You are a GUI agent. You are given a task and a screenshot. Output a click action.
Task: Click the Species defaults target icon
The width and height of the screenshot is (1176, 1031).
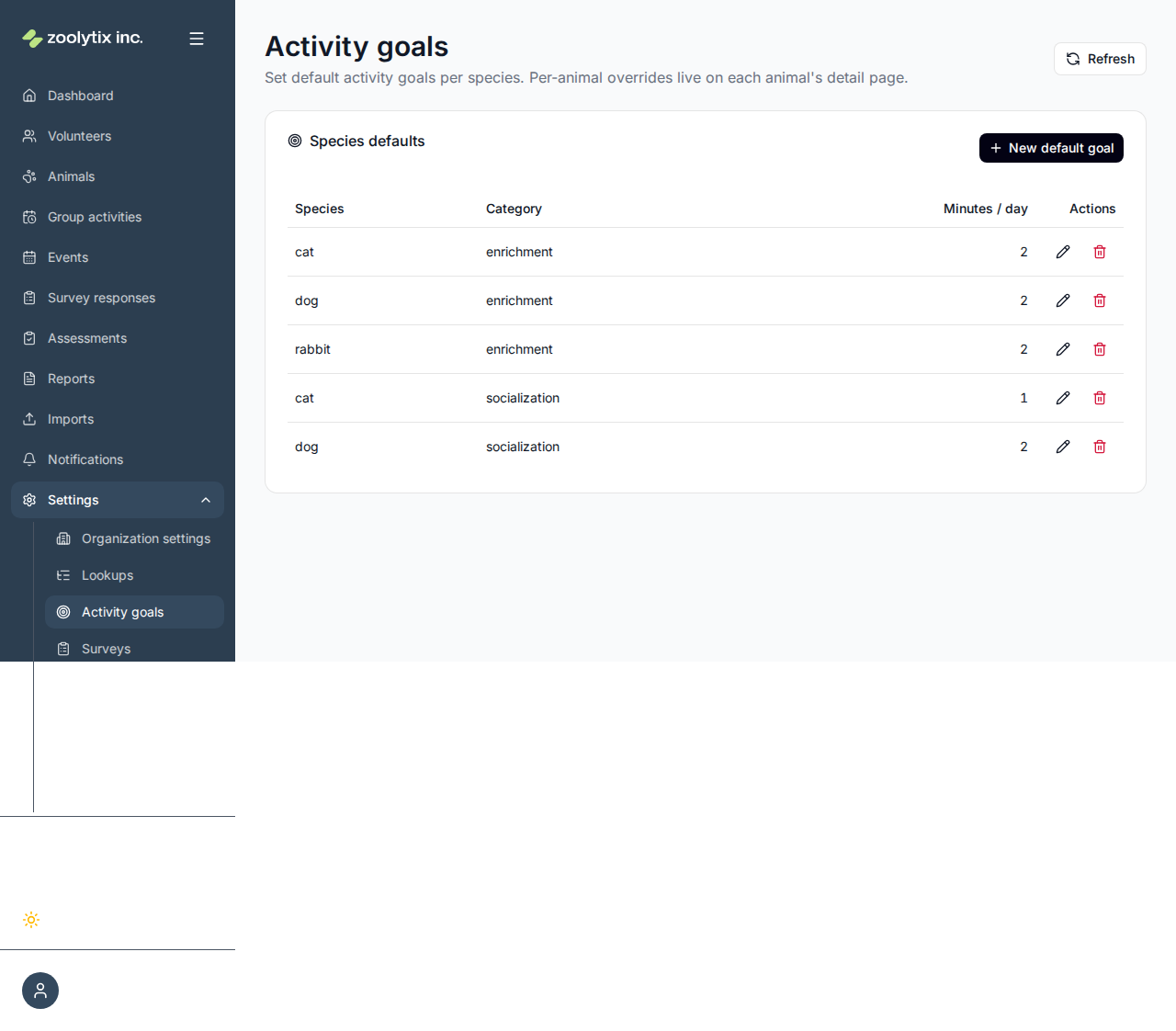coord(295,141)
